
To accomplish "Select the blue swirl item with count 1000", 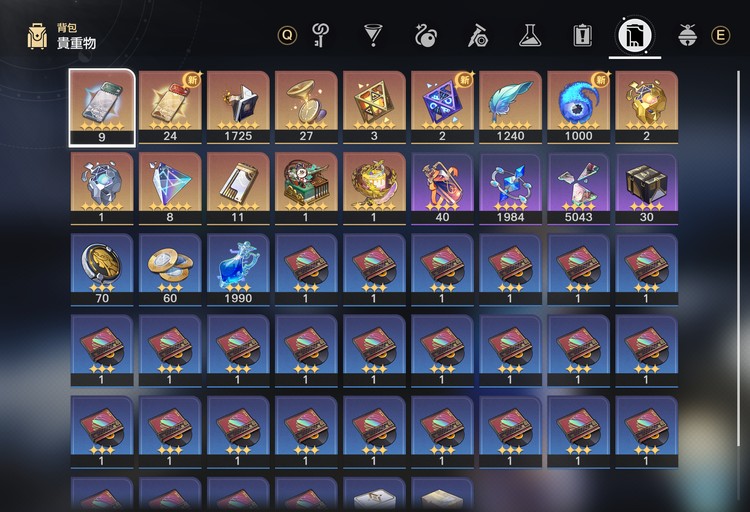I will pos(578,107).
